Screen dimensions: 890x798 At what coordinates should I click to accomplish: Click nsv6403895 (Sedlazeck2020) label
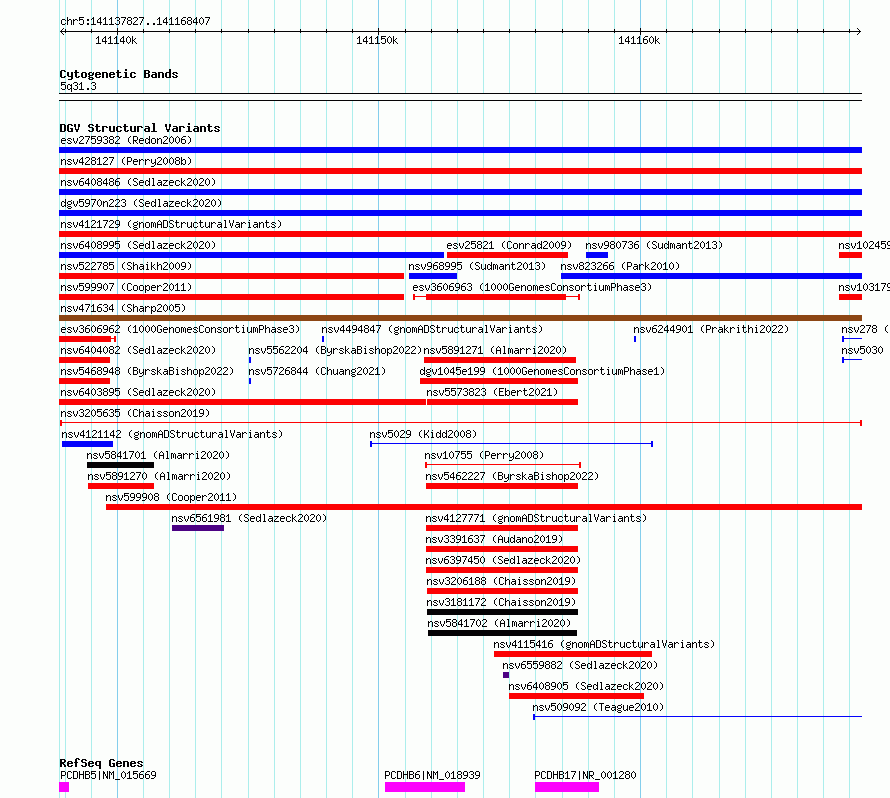point(138,392)
